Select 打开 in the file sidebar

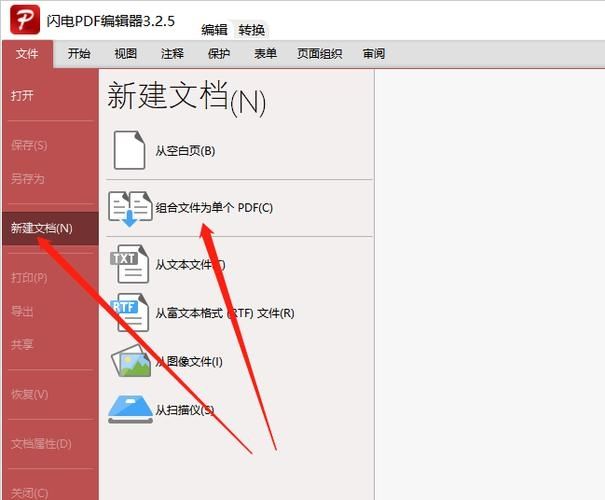pyautogui.click(x=22, y=95)
